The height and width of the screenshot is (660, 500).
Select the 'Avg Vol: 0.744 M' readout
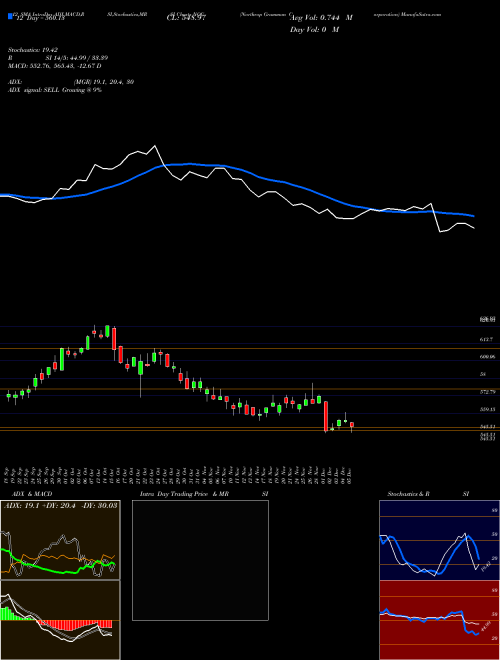322,18
